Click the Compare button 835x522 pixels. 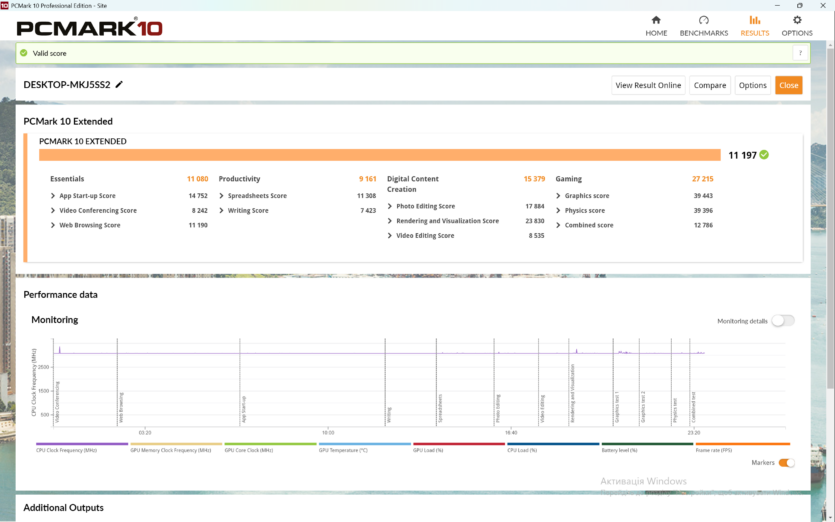pos(710,85)
